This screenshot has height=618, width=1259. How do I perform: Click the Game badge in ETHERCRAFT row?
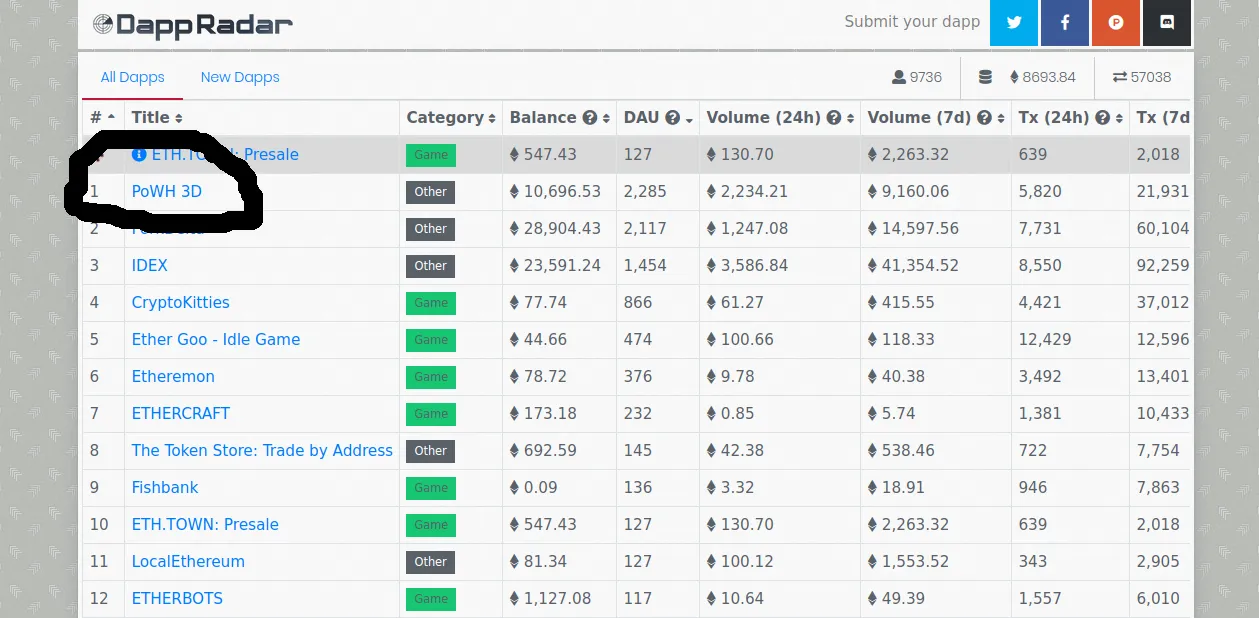click(x=431, y=414)
